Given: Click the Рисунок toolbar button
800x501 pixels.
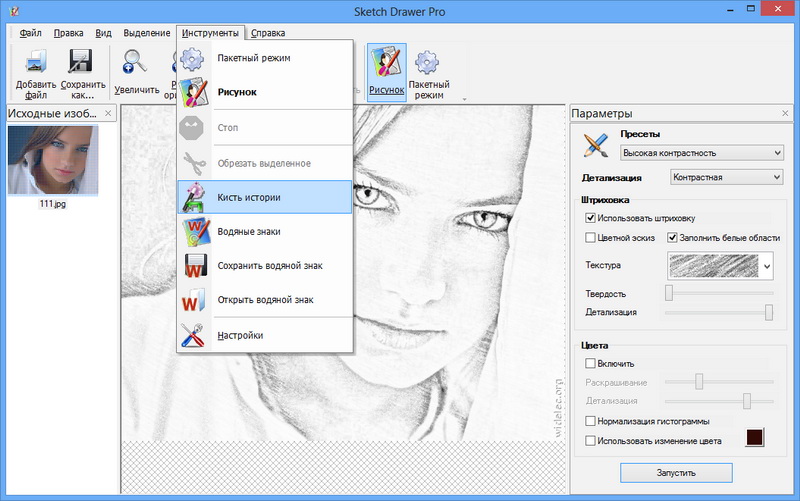Looking at the screenshot, I should coord(386,72).
